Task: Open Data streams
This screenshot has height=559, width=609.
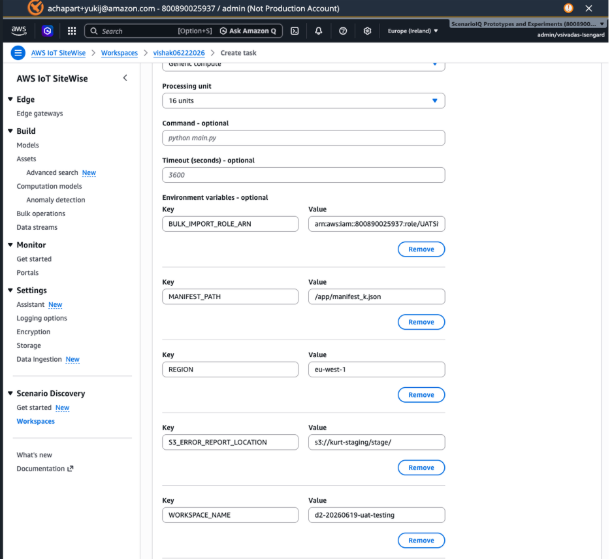Action: click(x=37, y=227)
